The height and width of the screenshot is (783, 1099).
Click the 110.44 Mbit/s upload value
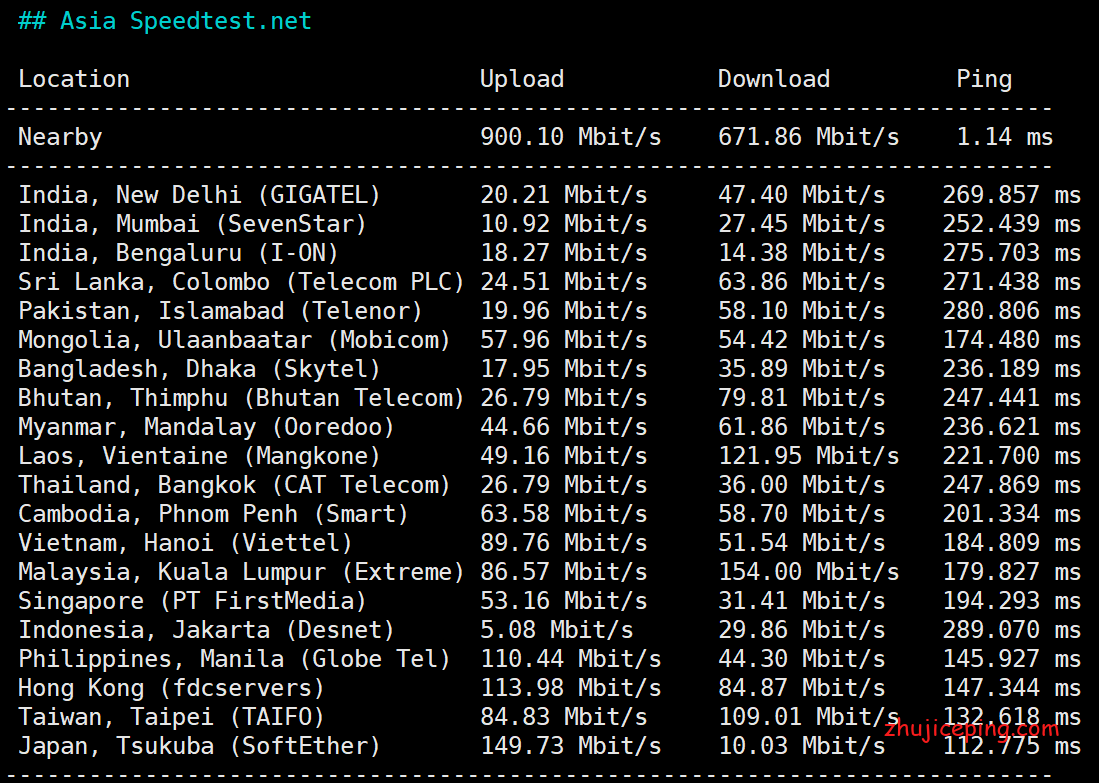pyautogui.click(x=571, y=660)
